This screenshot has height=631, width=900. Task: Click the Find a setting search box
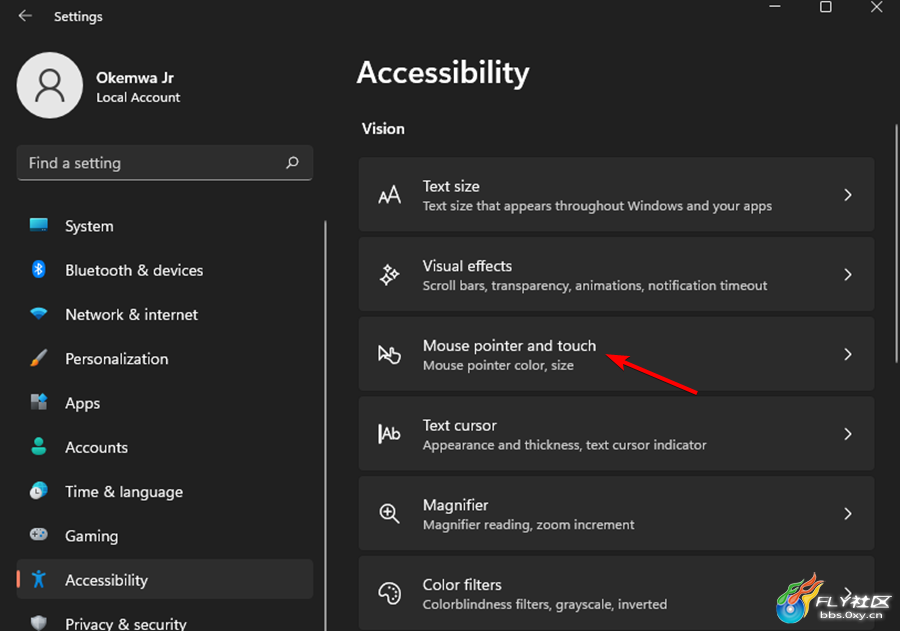(x=165, y=163)
